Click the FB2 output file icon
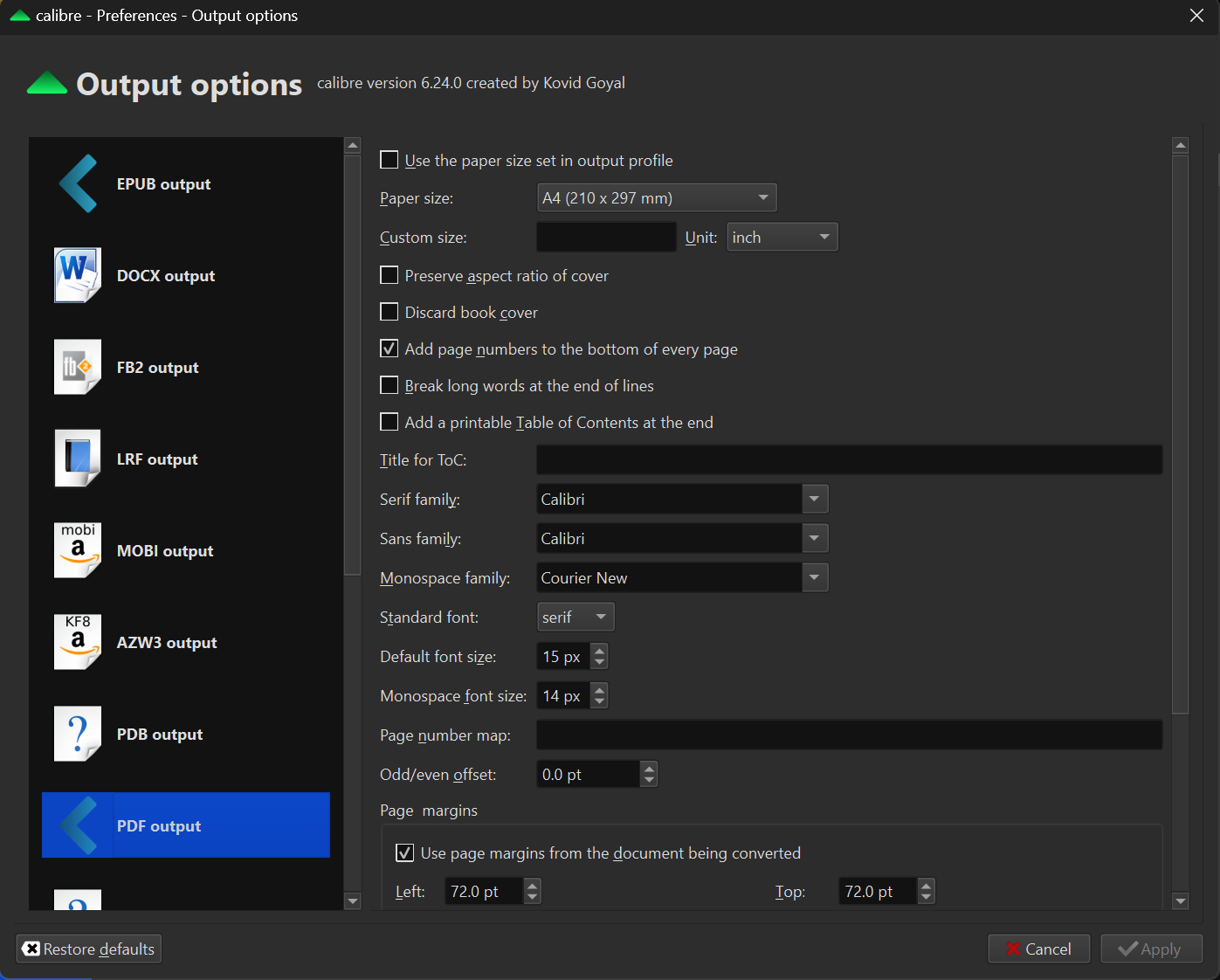1220x980 pixels. tap(78, 367)
